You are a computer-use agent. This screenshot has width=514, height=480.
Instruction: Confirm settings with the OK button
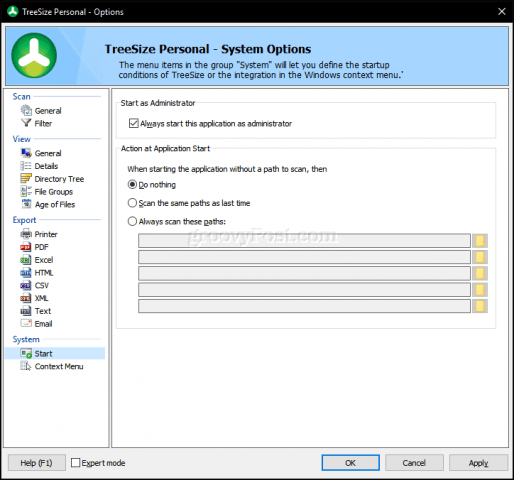tap(350, 463)
